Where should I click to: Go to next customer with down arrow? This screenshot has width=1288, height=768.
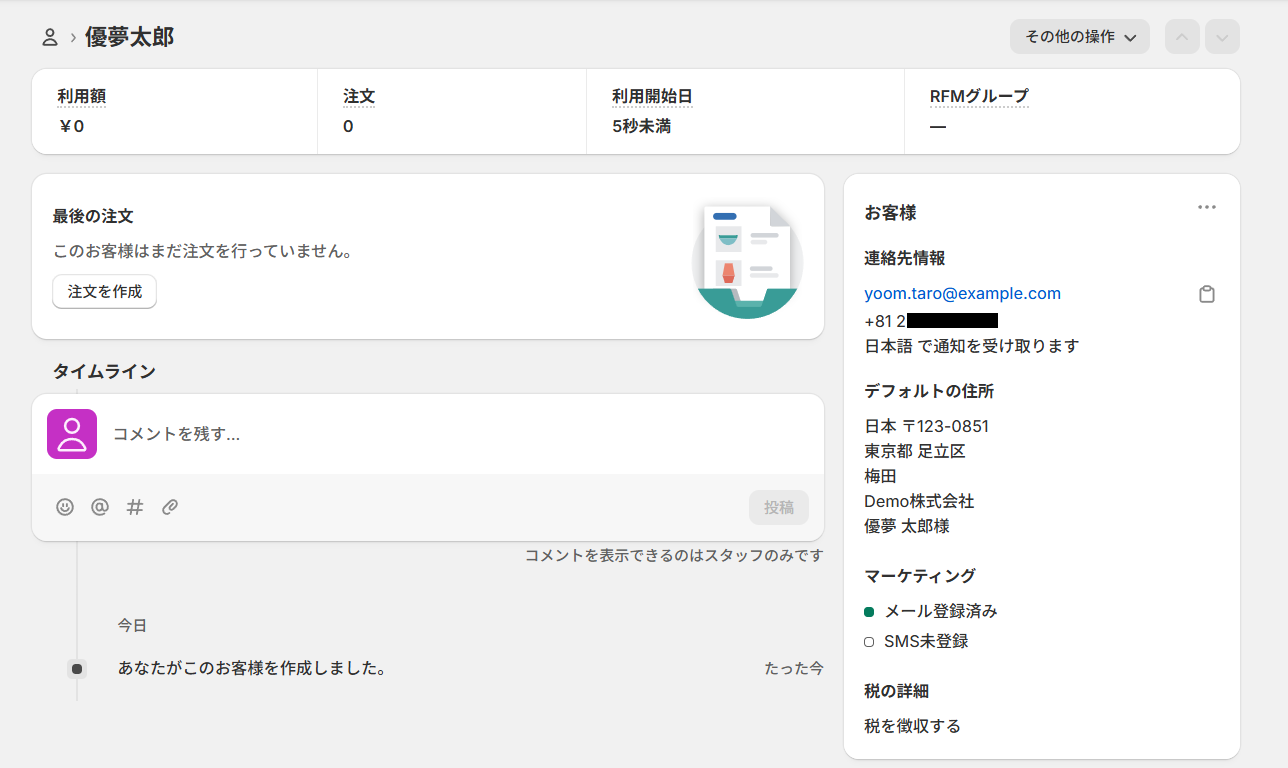[x=1222, y=37]
